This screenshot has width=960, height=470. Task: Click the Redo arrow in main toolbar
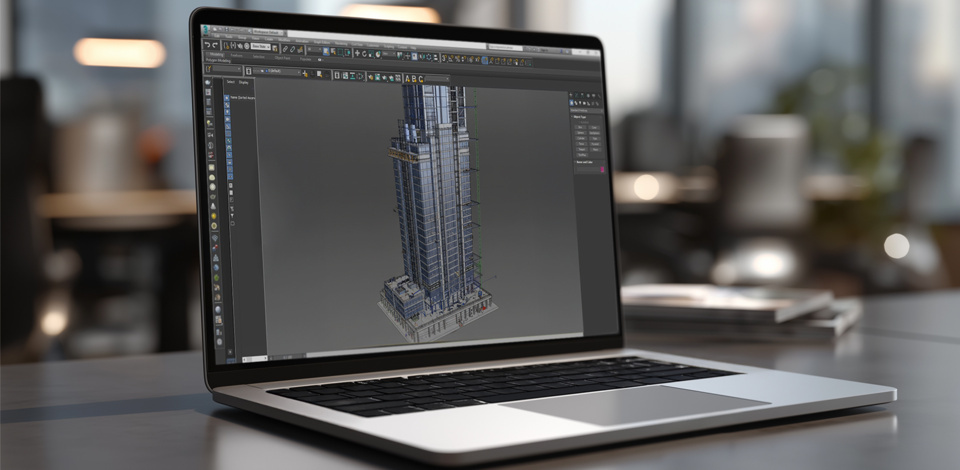[x=215, y=45]
